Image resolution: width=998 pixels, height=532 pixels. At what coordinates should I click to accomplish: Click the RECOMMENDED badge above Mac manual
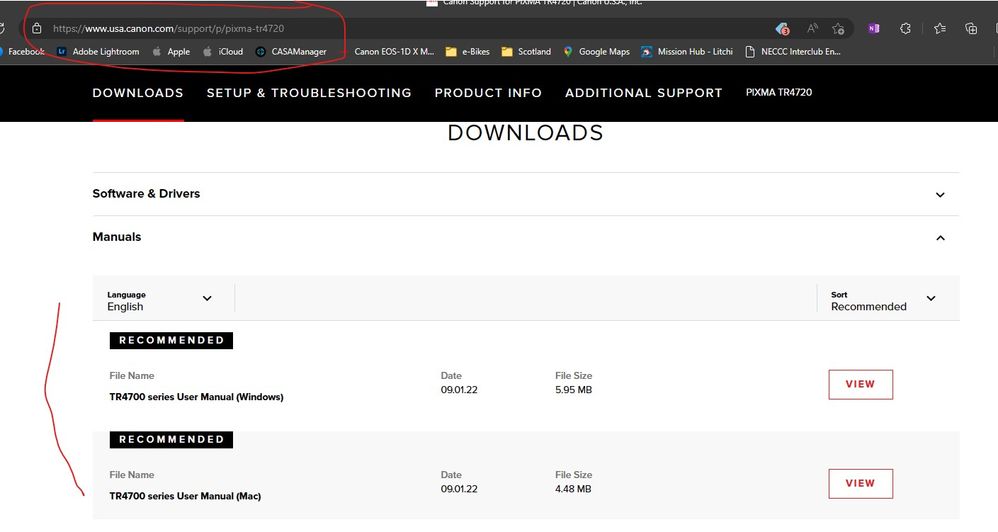[171, 440]
